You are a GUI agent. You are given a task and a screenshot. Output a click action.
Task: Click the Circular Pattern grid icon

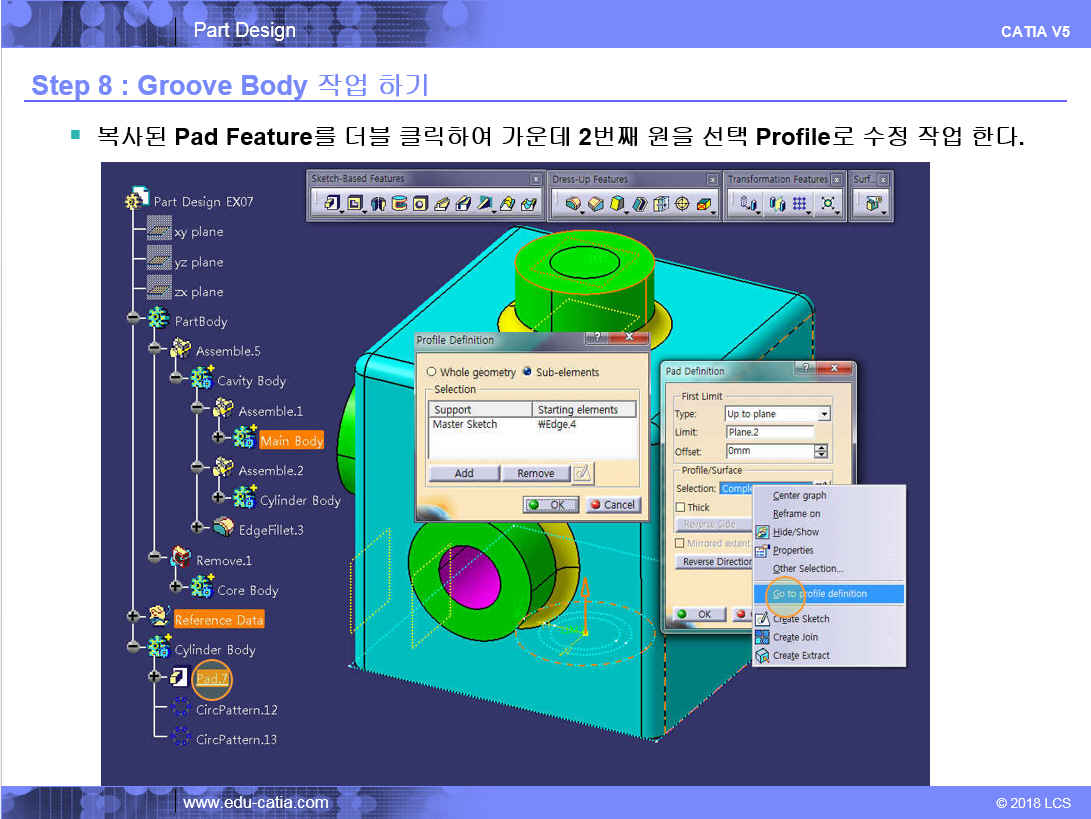[x=800, y=204]
